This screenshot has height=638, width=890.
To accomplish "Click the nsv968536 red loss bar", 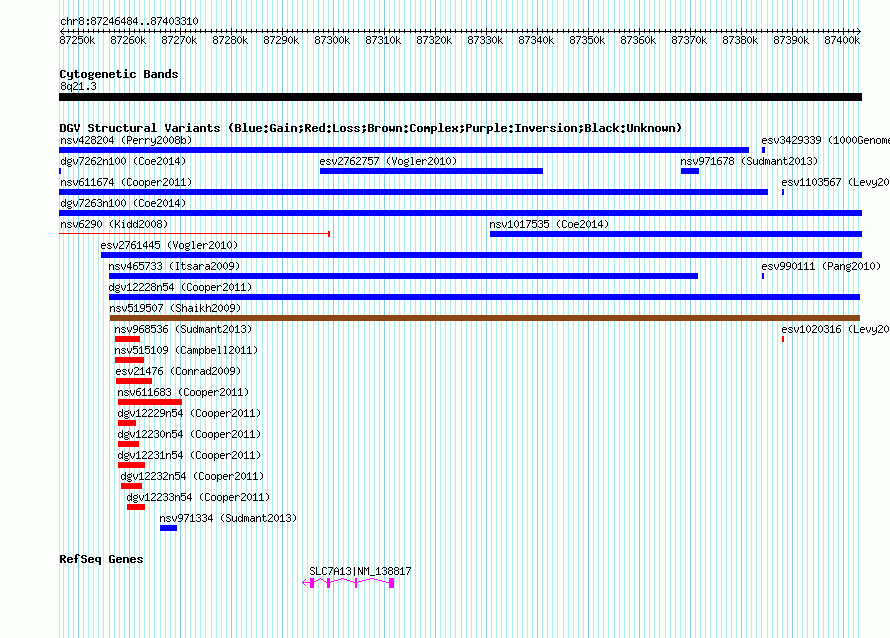I will [127, 339].
